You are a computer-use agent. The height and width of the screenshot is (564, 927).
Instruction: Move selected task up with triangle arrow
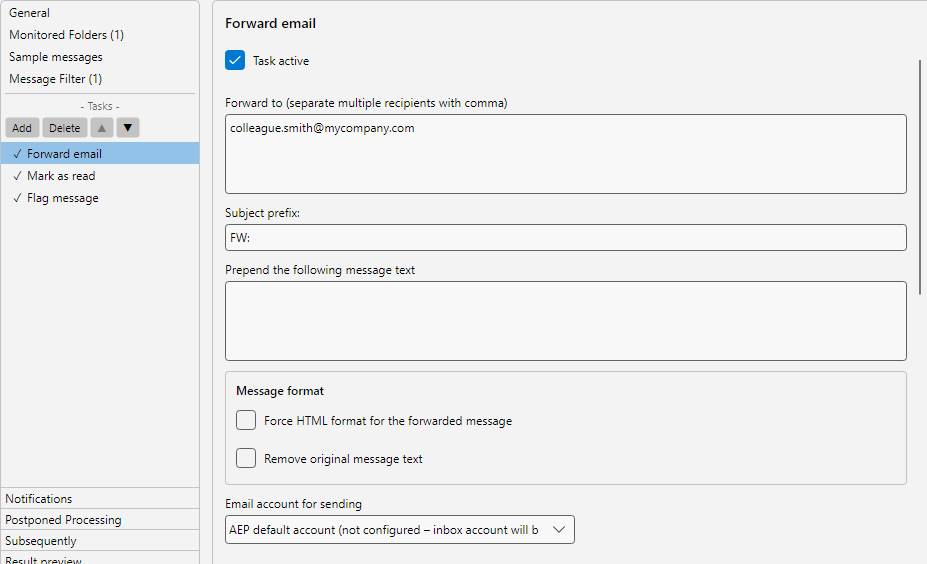pyautogui.click(x=102, y=128)
